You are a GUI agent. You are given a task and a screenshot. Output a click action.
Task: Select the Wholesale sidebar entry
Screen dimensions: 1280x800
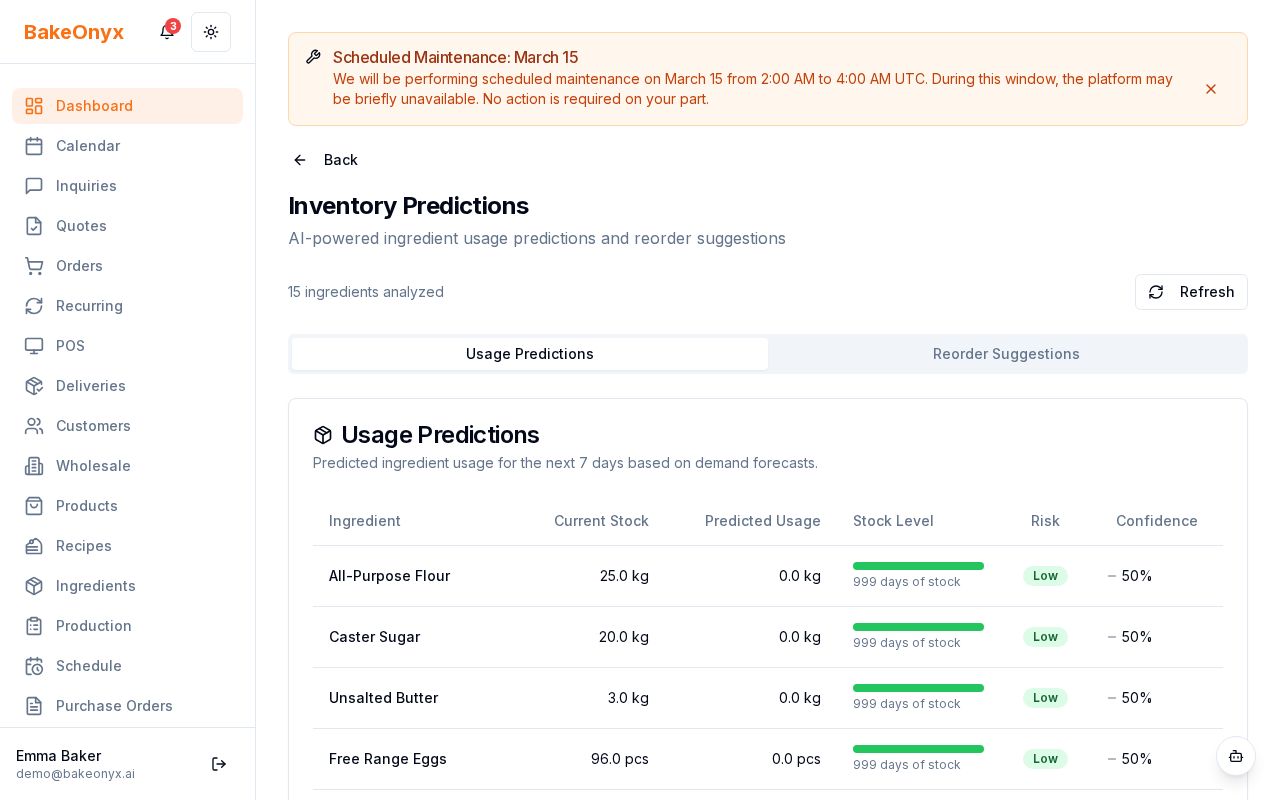click(93, 466)
